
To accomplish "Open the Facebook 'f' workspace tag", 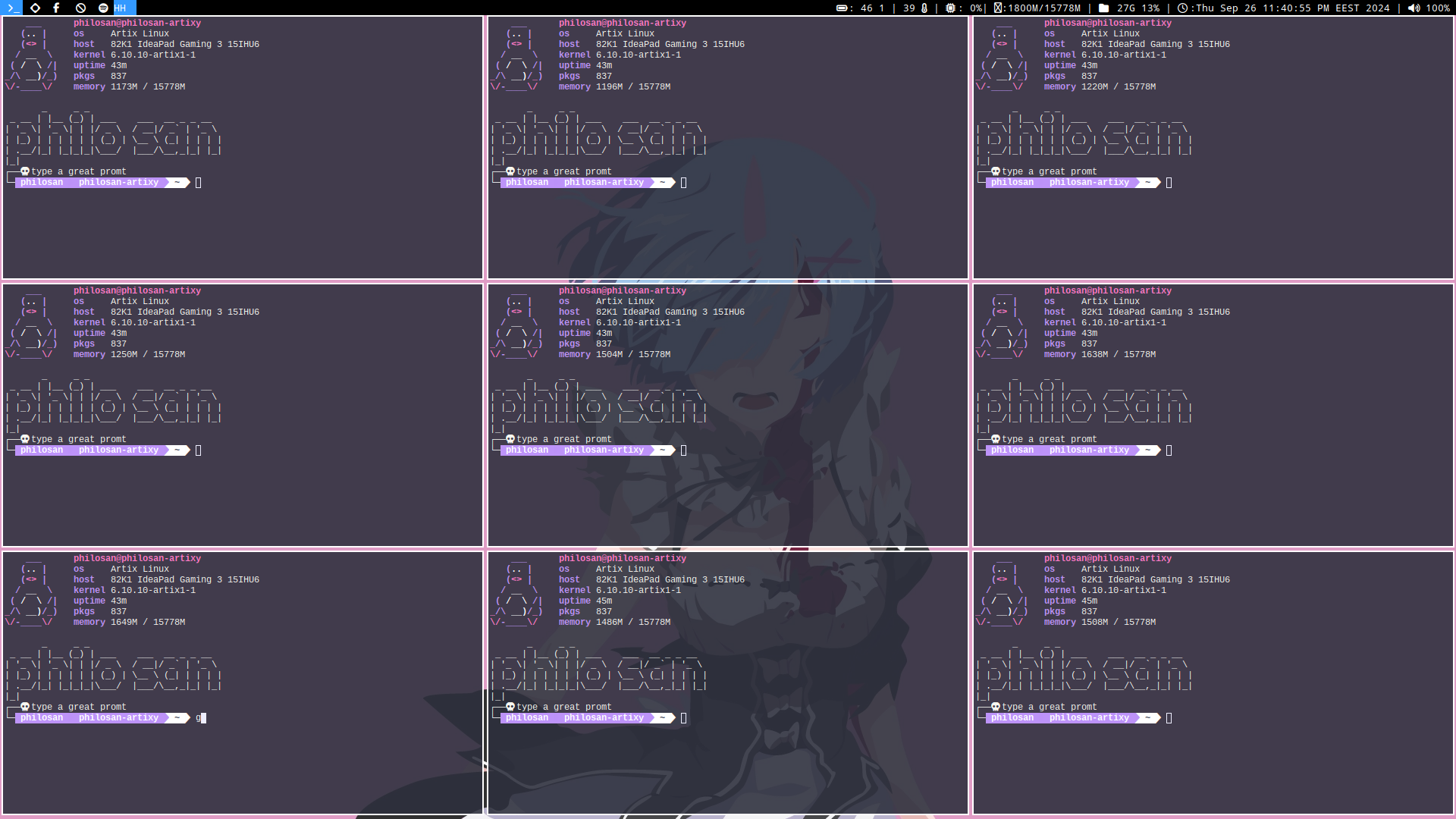I will pyautogui.click(x=57, y=8).
